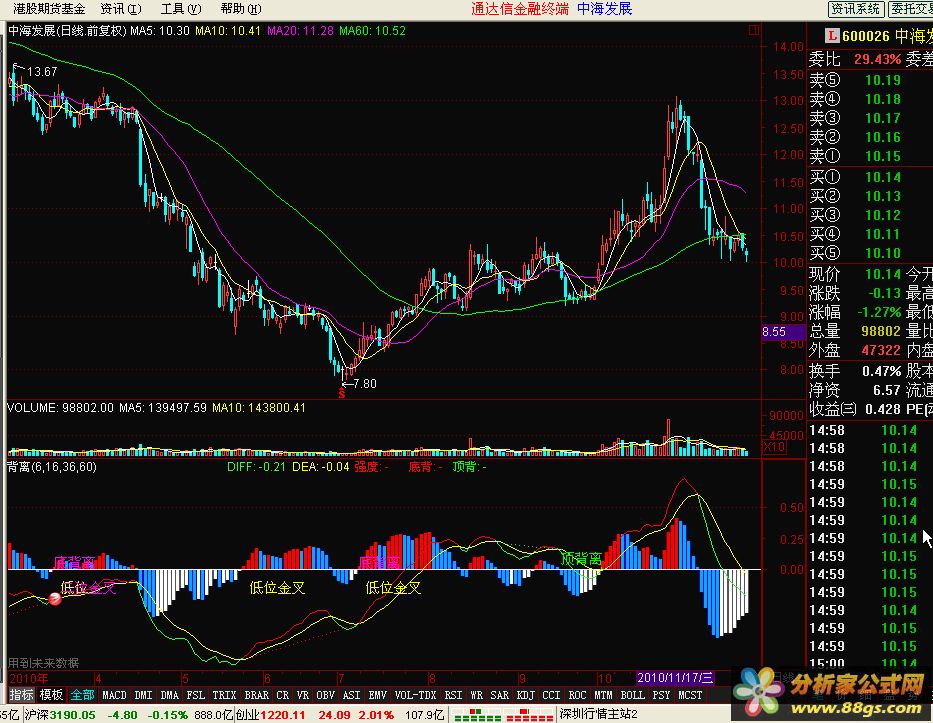Click the 深圳行情主站2 server status
This screenshot has width=933, height=723.
click(599, 714)
